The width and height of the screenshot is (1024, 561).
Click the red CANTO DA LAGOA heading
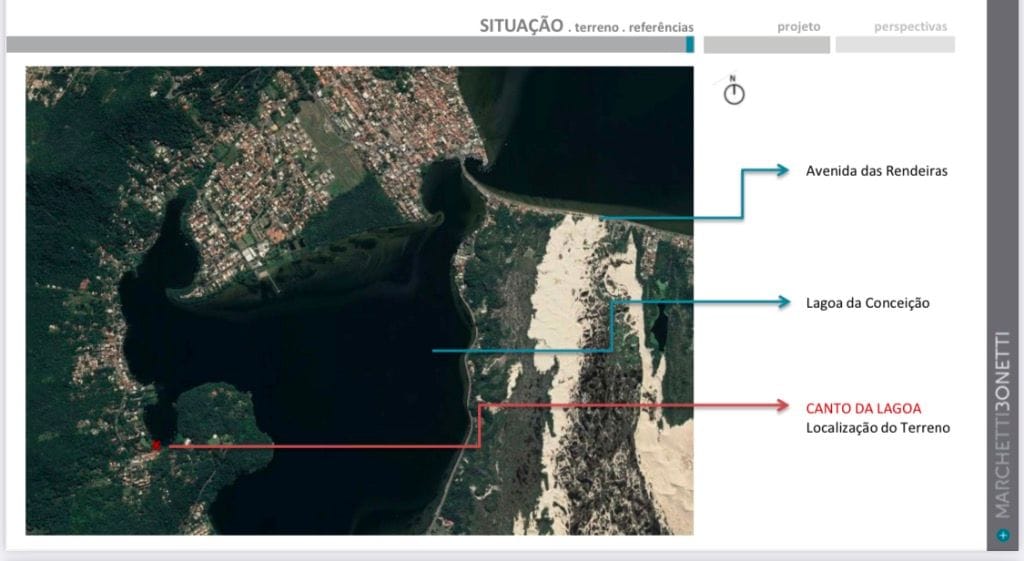point(863,409)
